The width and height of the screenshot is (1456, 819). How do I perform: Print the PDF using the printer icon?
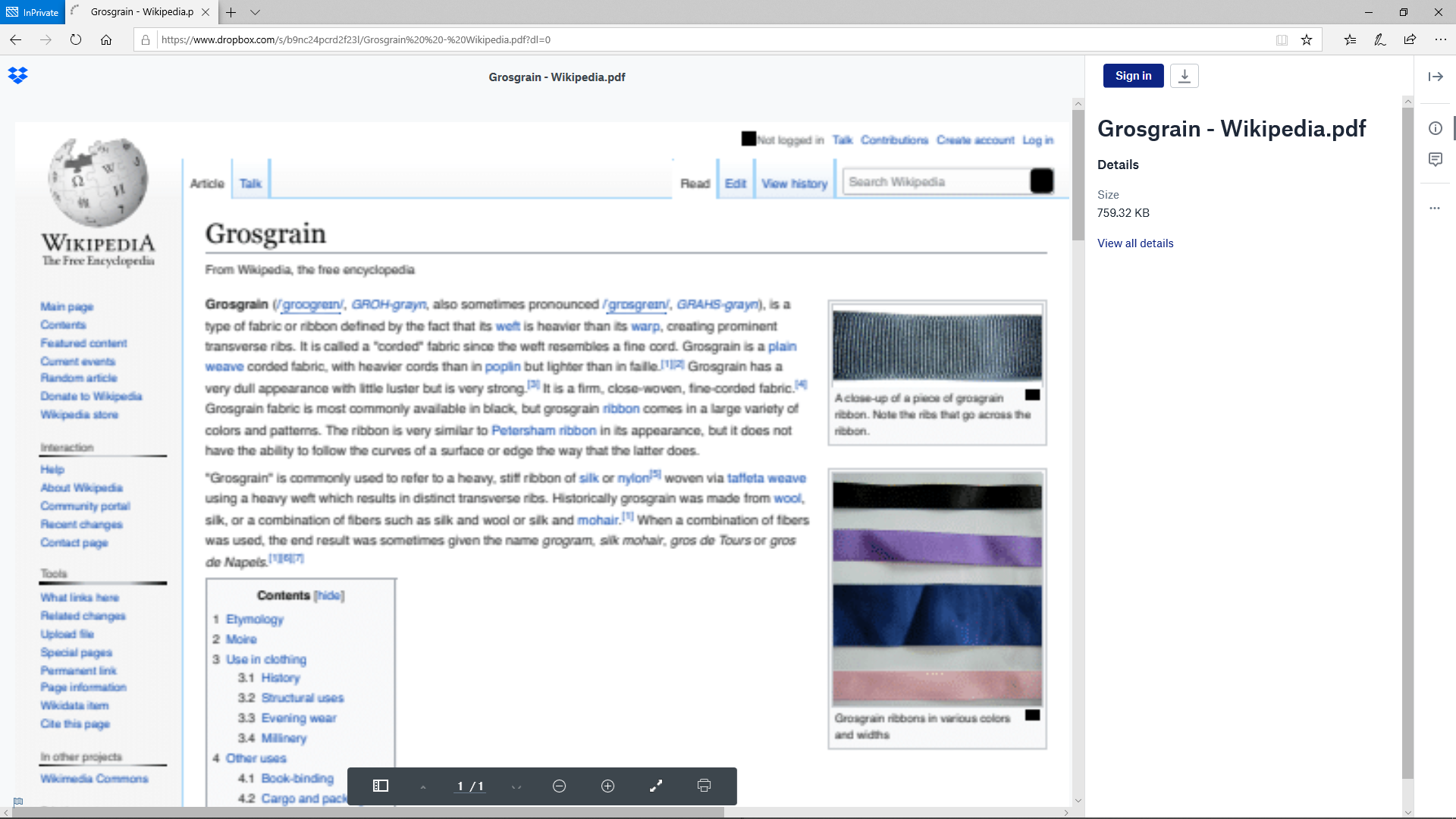(704, 786)
